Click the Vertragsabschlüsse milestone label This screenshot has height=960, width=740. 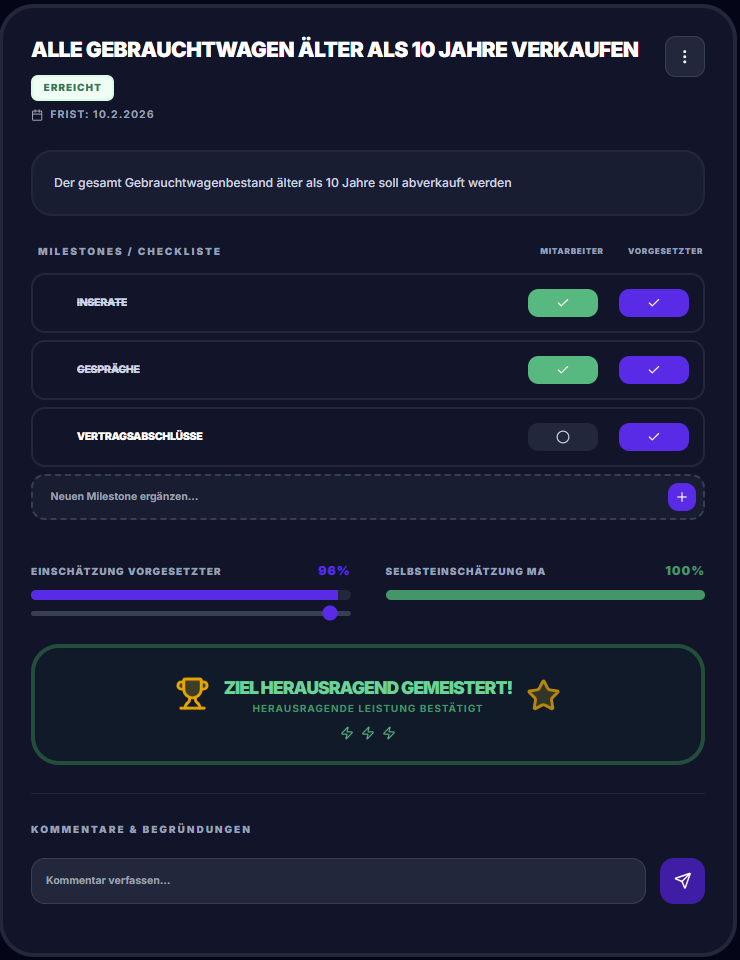pos(140,437)
